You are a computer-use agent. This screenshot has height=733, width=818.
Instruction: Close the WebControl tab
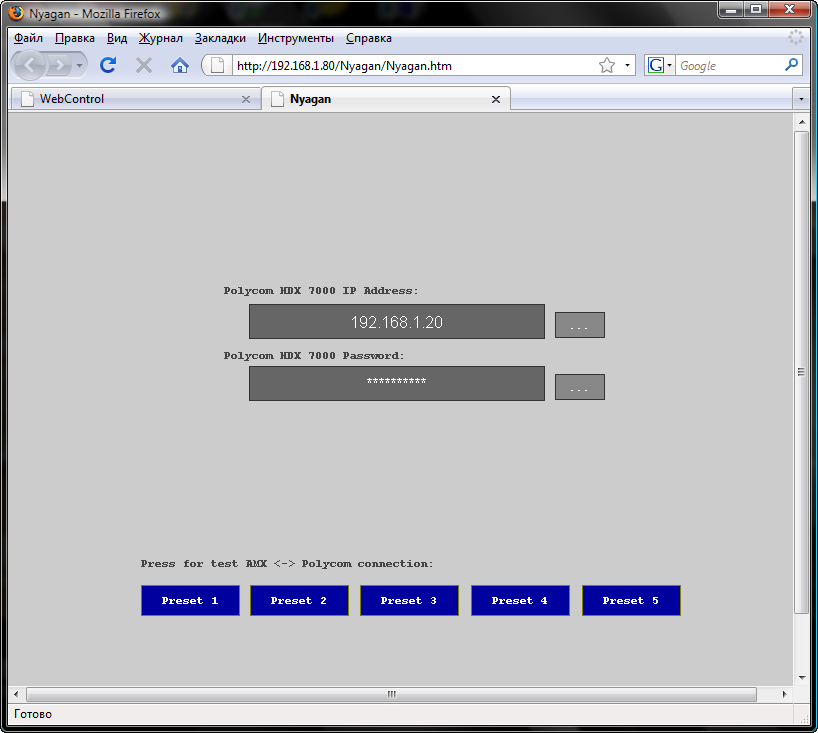[246, 99]
